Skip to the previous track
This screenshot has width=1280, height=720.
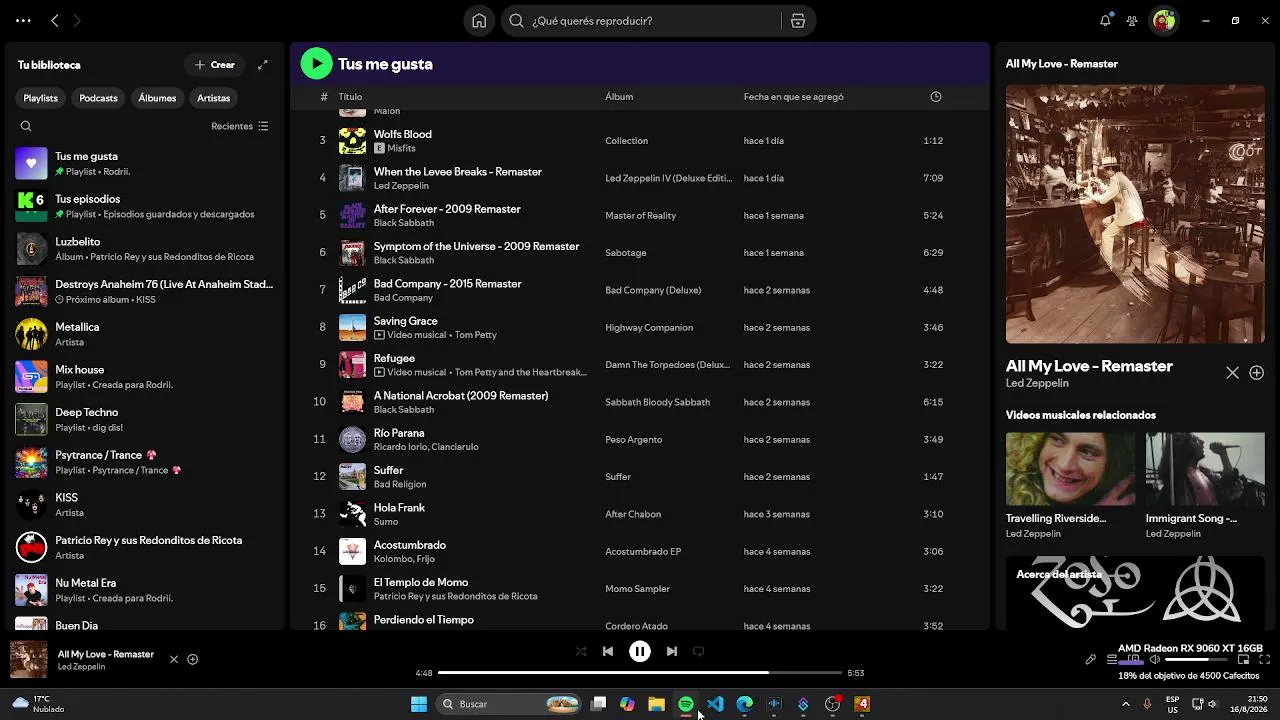[608, 652]
